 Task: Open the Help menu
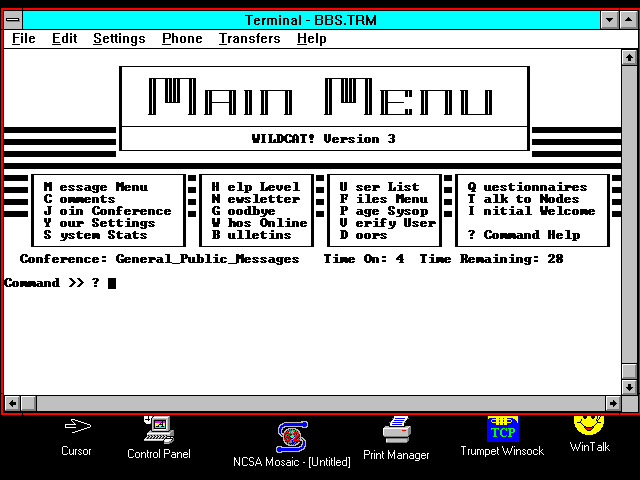[x=311, y=39]
